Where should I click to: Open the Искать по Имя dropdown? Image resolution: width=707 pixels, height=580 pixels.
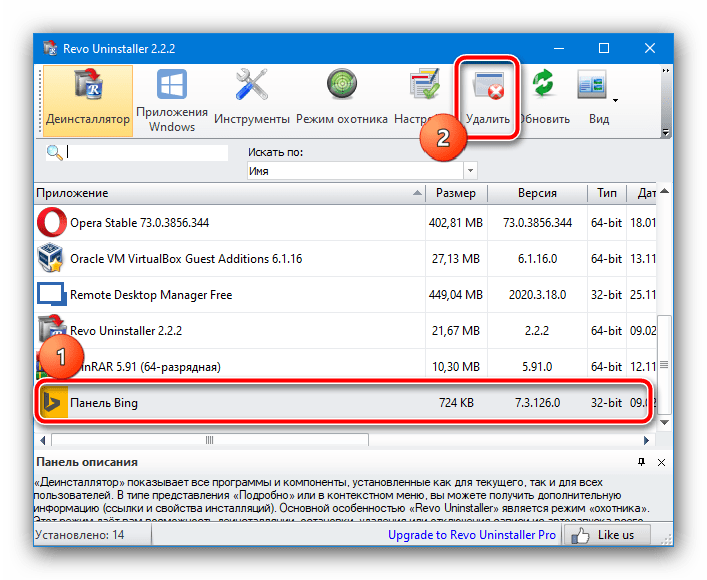[x=362, y=171]
